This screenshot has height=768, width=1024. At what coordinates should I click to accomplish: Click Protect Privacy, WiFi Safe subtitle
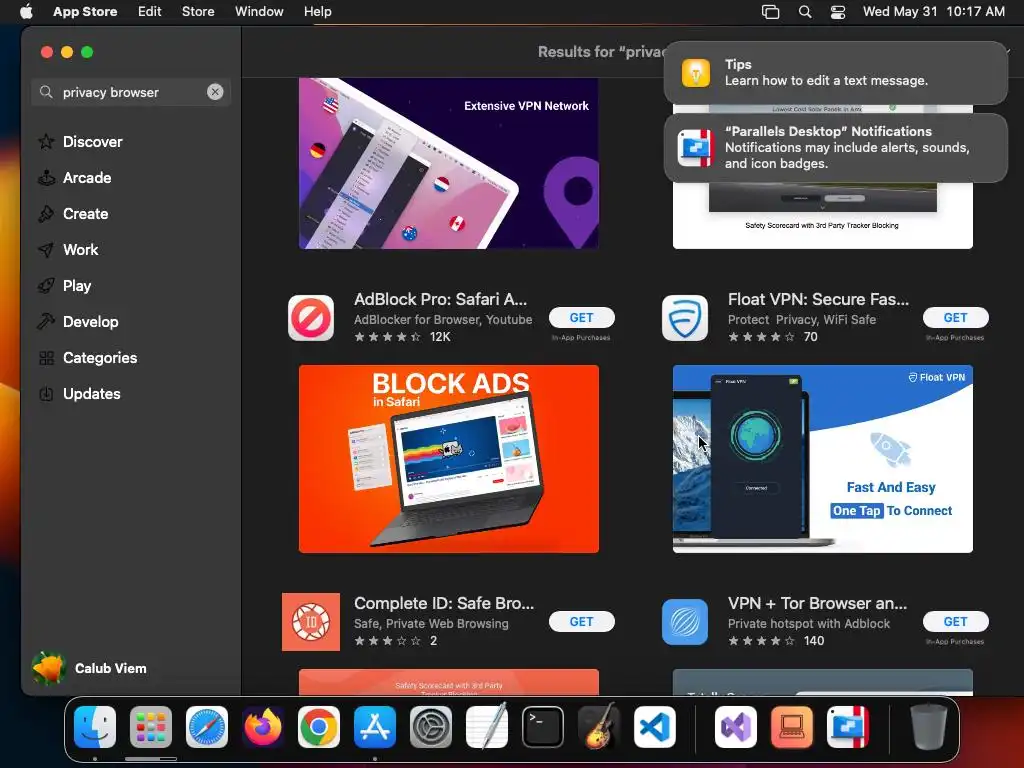[x=802, y=319]
